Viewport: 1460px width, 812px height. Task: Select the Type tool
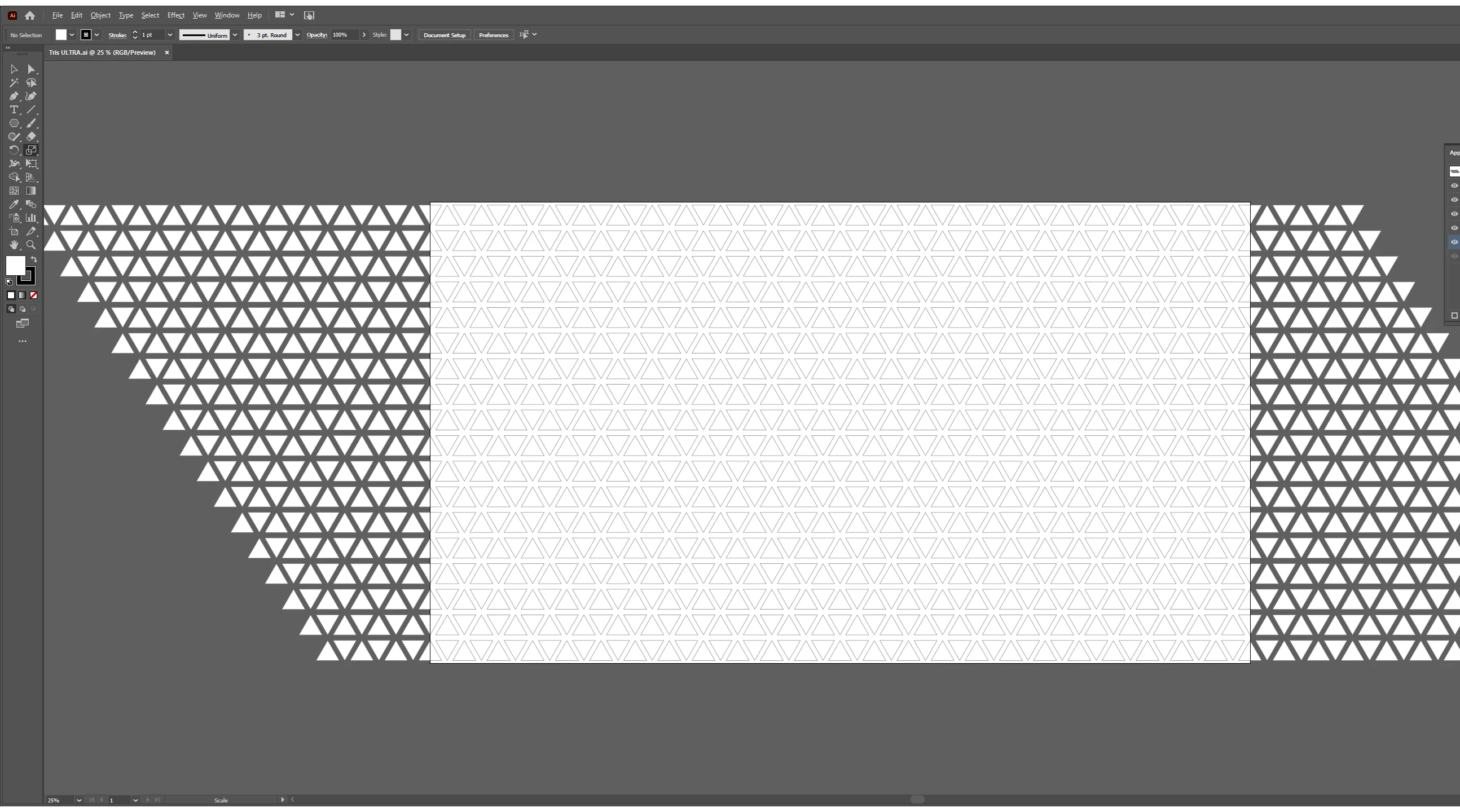click(x=14, y=110)
